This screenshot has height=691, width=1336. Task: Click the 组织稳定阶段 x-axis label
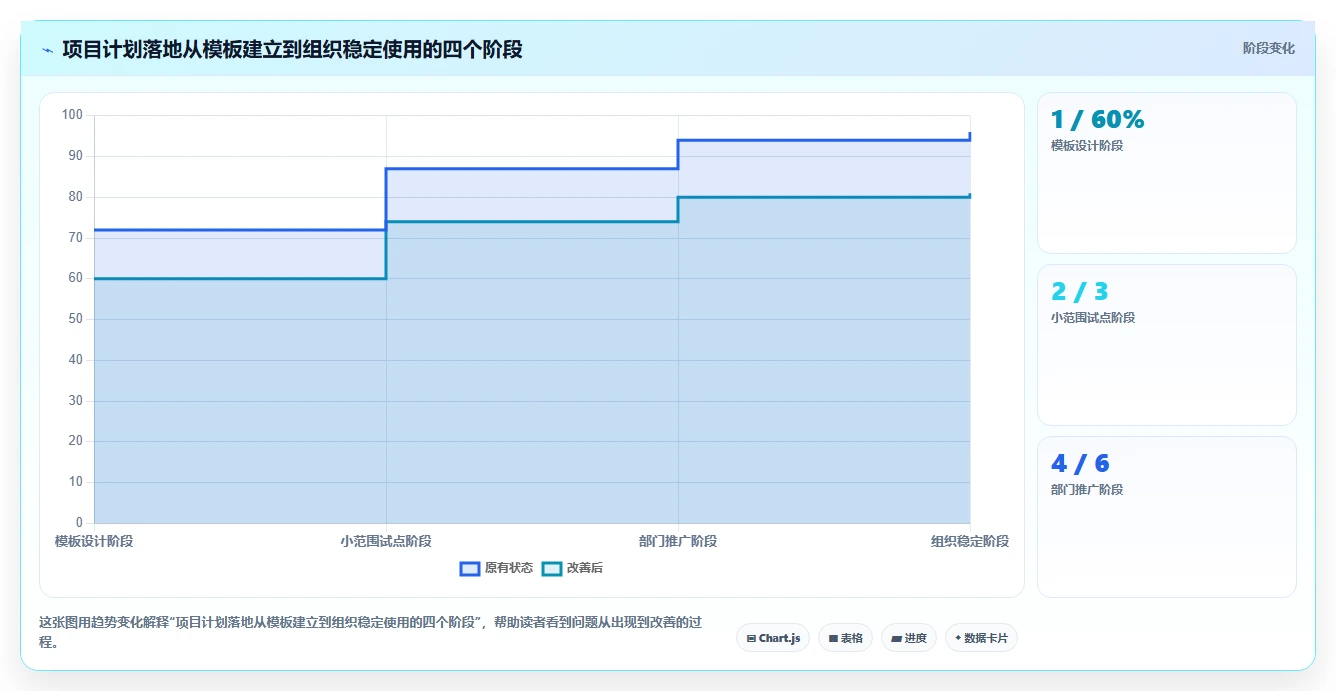(970, 541)
